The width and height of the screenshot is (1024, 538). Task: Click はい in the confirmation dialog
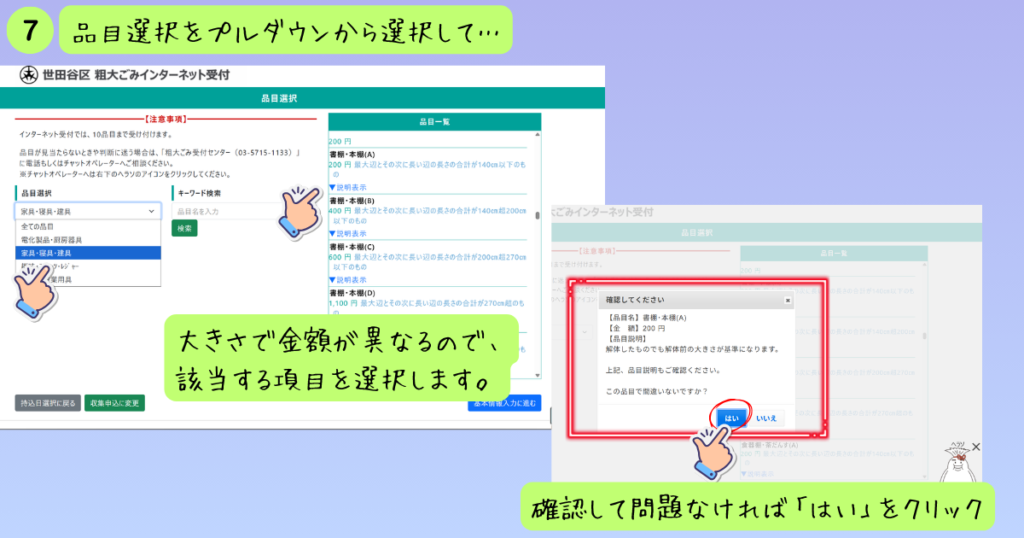point(731,418)
